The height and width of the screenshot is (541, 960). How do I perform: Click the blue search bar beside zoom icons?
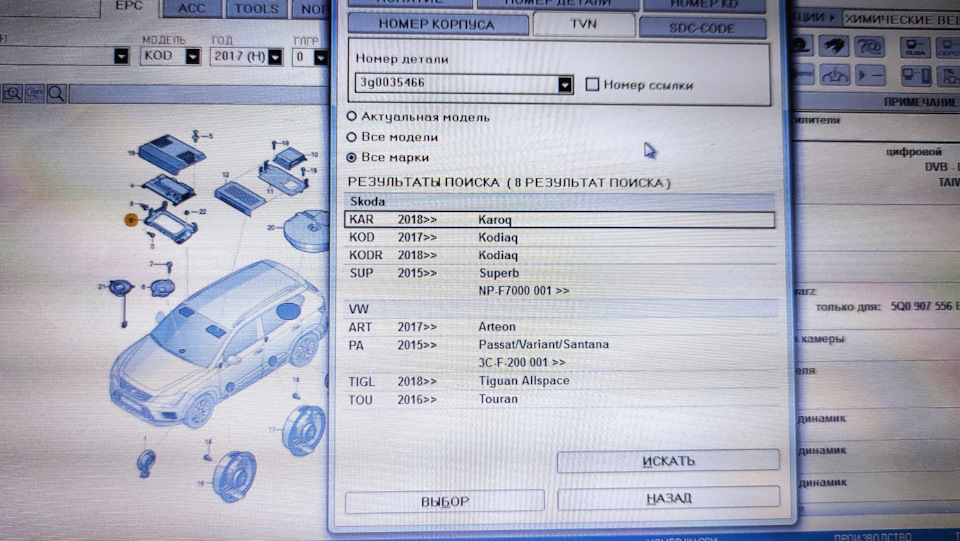(199, 94)
